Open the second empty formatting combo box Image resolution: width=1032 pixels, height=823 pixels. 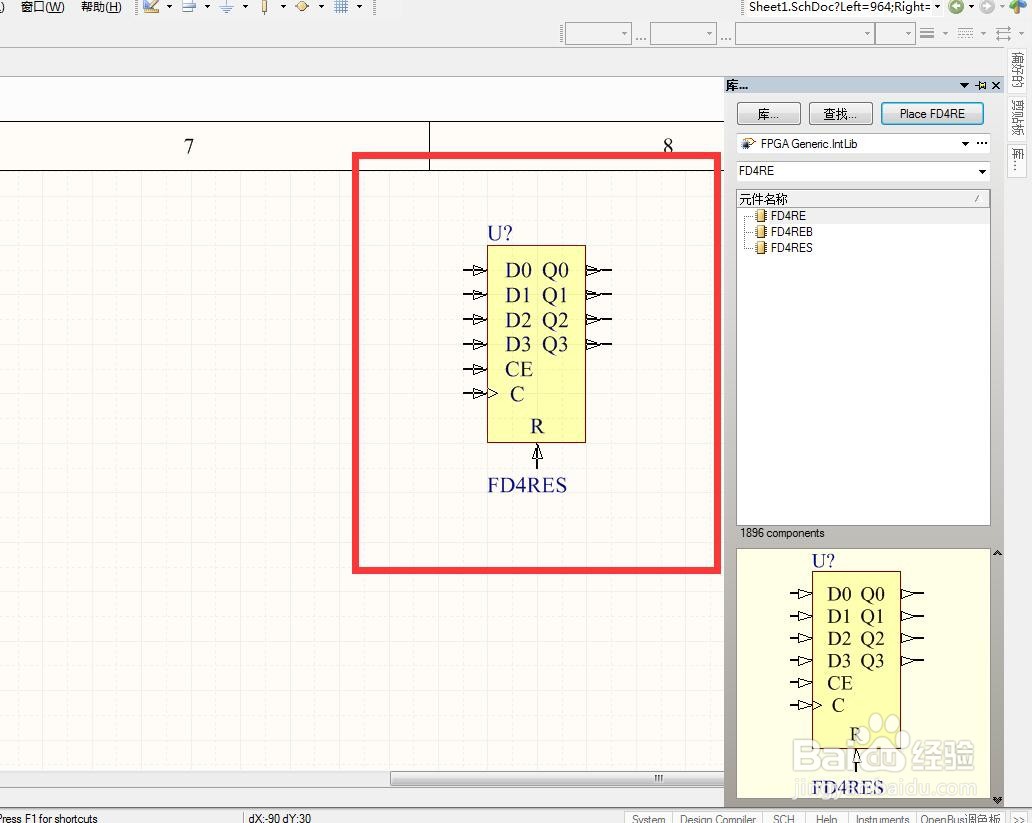[x=683, y=33]
